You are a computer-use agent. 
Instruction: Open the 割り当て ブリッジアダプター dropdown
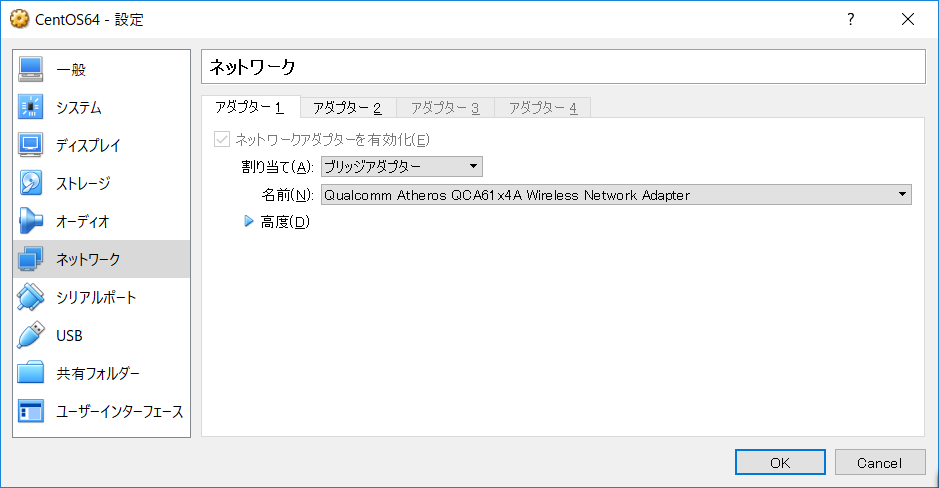[402, 166]
